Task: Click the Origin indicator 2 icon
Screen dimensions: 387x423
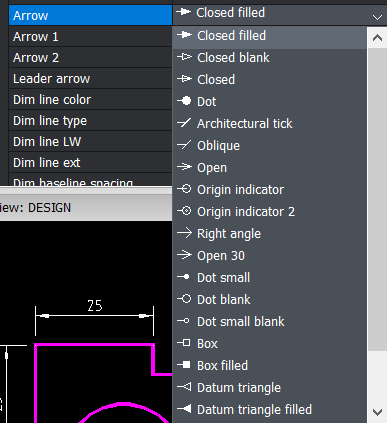Action: point(184,211)
